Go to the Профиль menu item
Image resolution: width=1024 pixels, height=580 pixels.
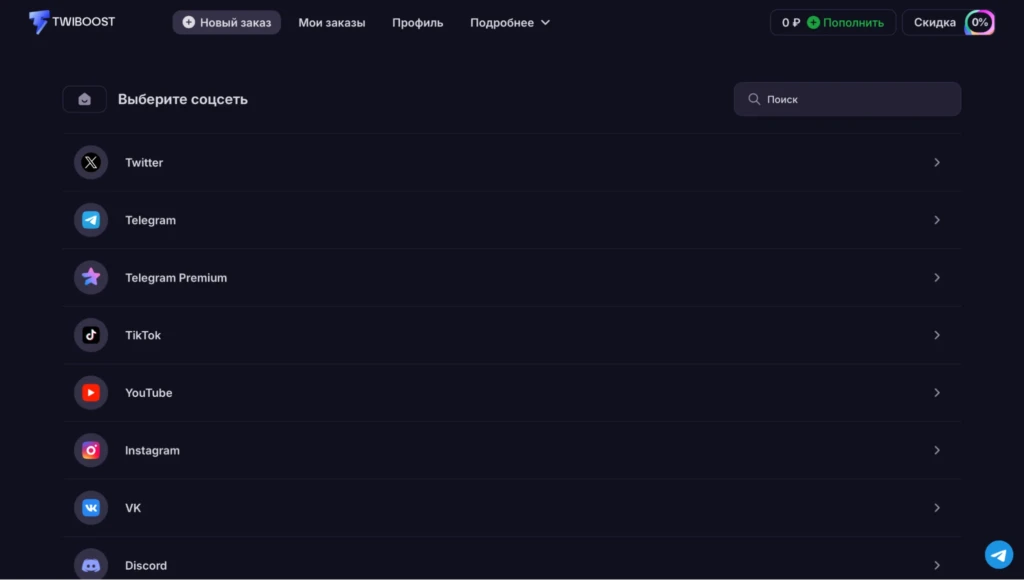417,23
